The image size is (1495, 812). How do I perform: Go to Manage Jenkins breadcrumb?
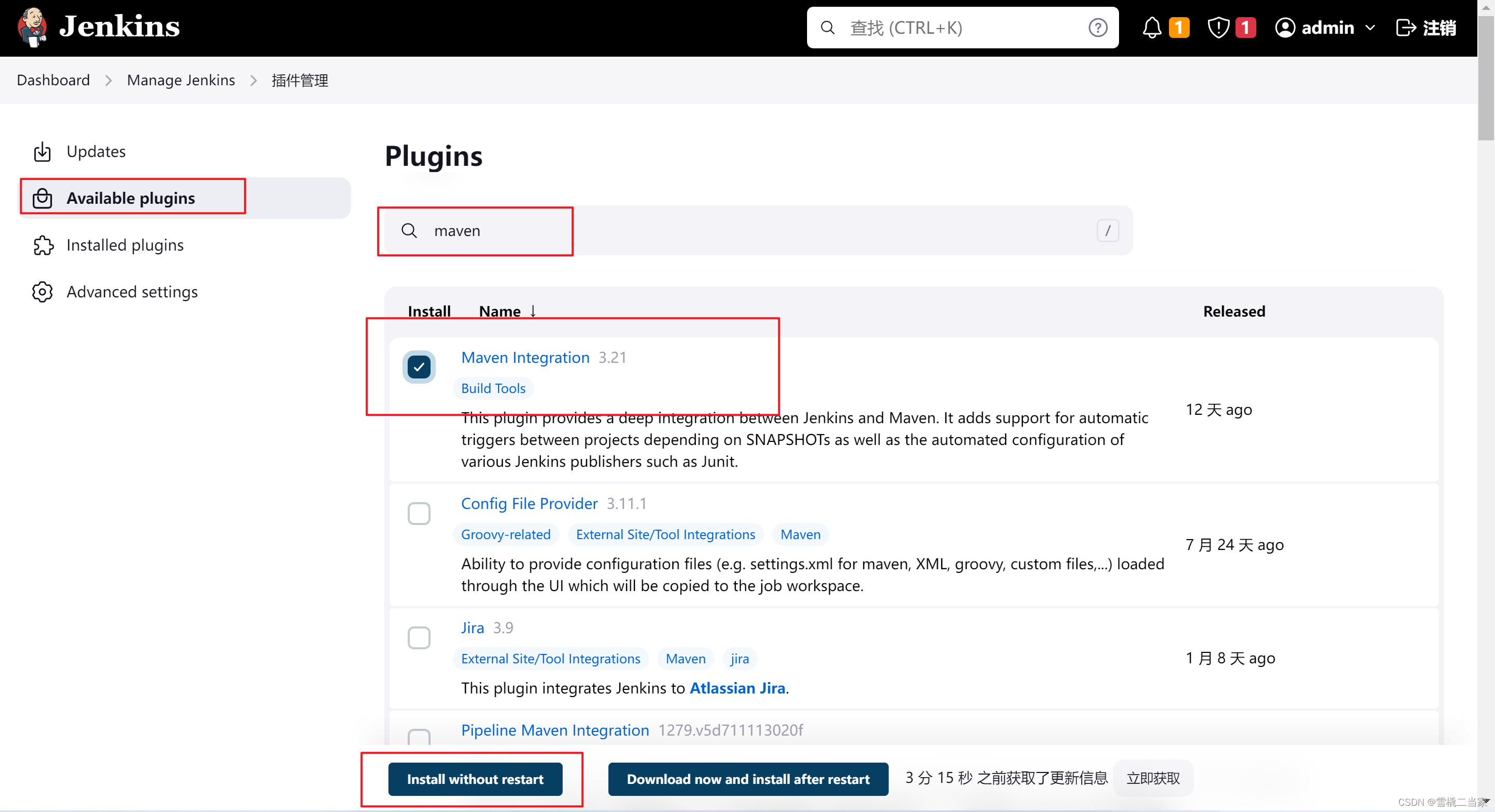181,80
